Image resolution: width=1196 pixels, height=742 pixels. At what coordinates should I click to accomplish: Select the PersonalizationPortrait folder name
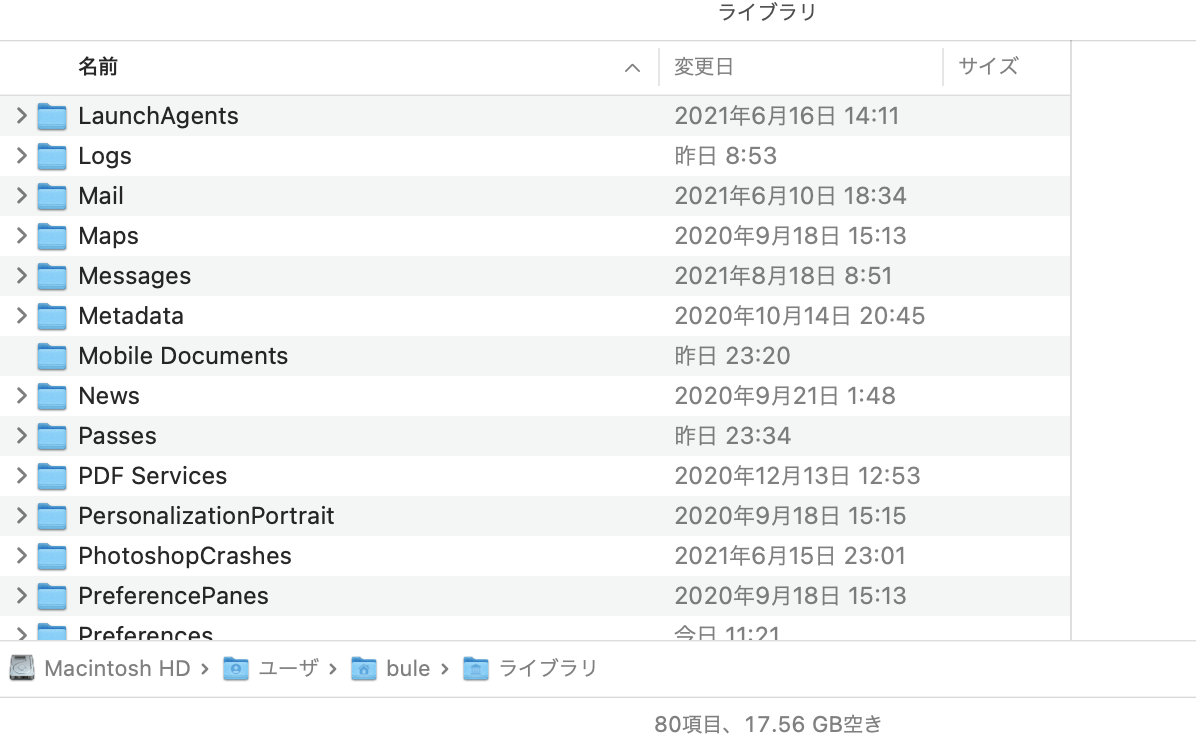pos(206,516)
